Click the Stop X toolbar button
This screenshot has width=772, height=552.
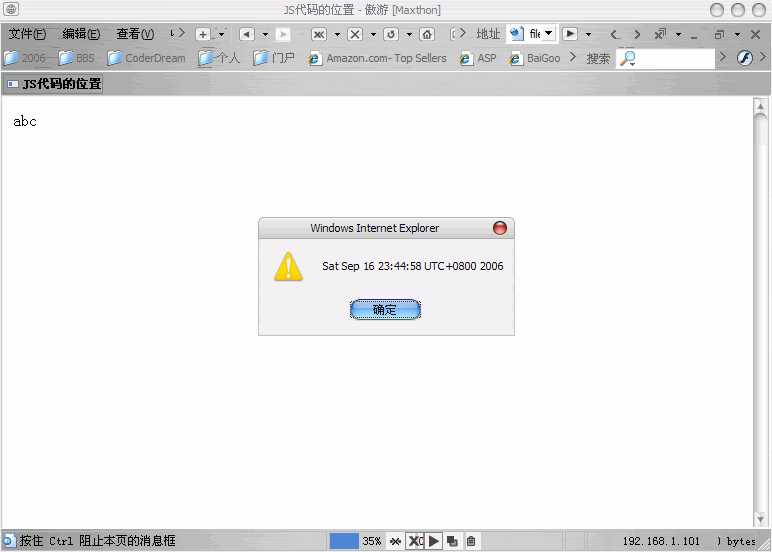[x=355, y=34]
